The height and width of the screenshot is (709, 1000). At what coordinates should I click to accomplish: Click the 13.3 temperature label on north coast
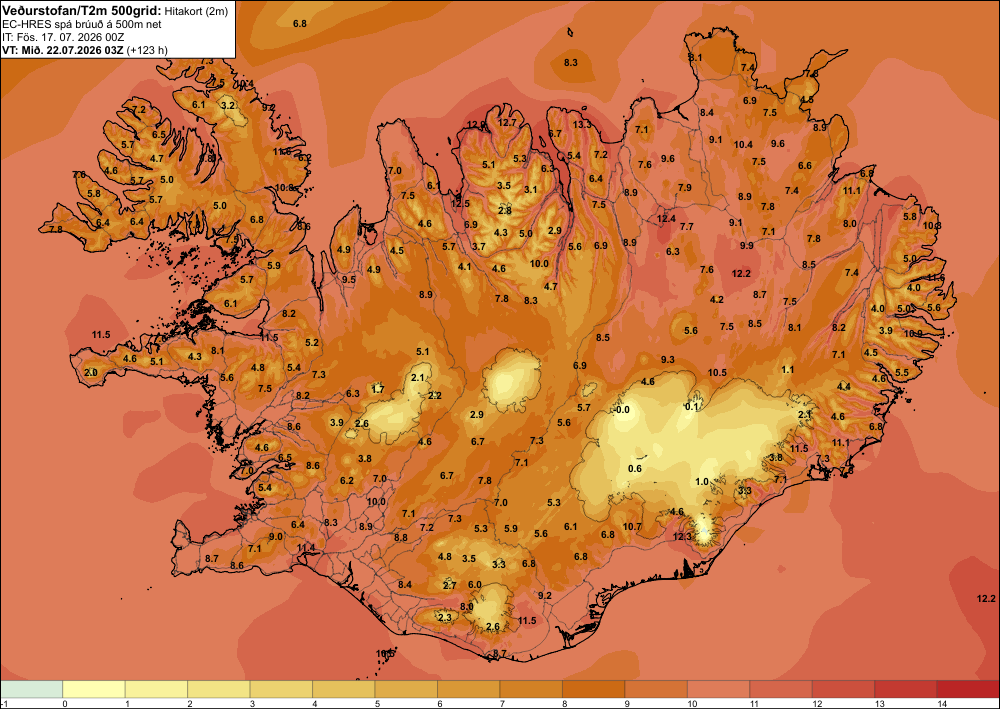tap(582, 124)
